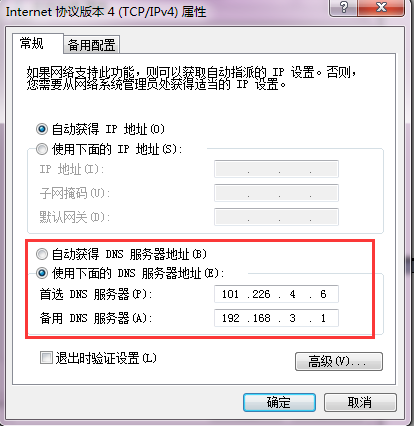
Task: Click the 子网掩码 subnet mask field
Action: coord(276,193)
